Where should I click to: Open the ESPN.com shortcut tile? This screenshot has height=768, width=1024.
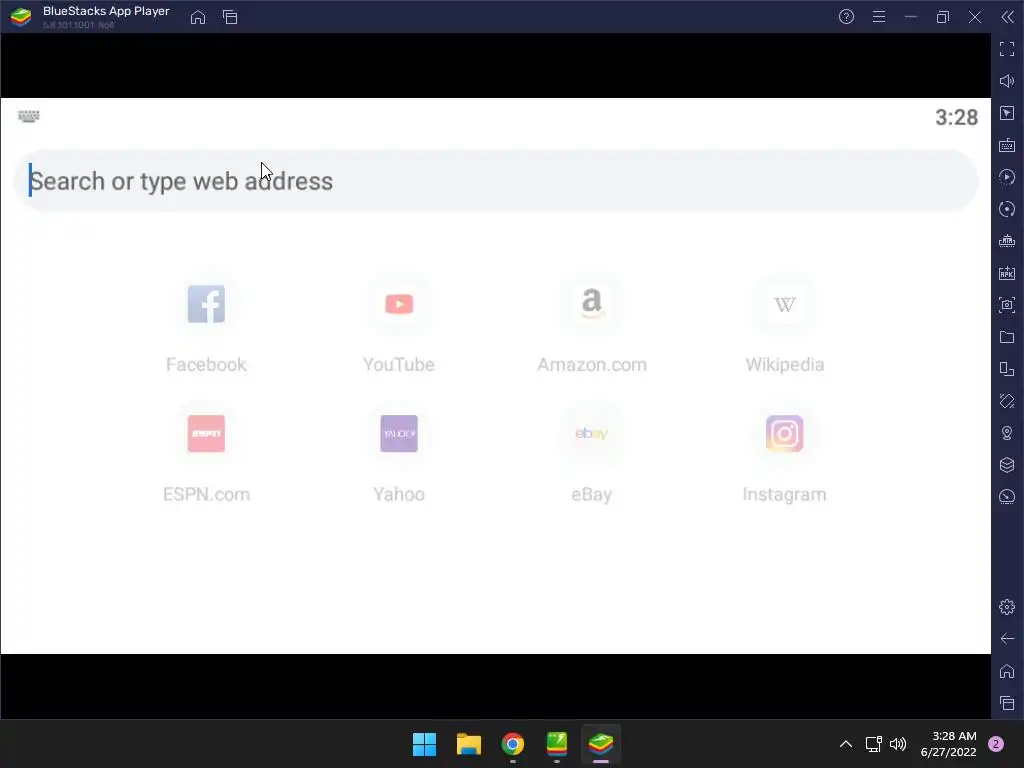206,455
